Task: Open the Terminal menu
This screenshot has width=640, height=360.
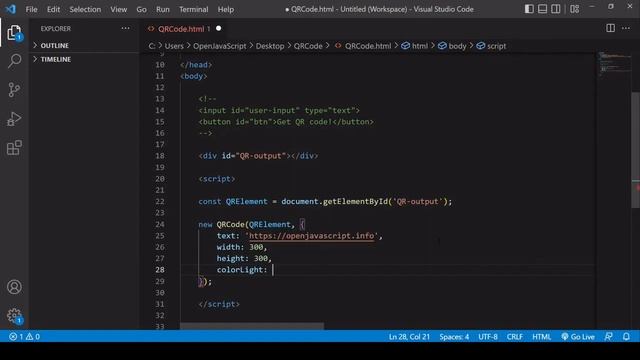Action: coord(193,9)
